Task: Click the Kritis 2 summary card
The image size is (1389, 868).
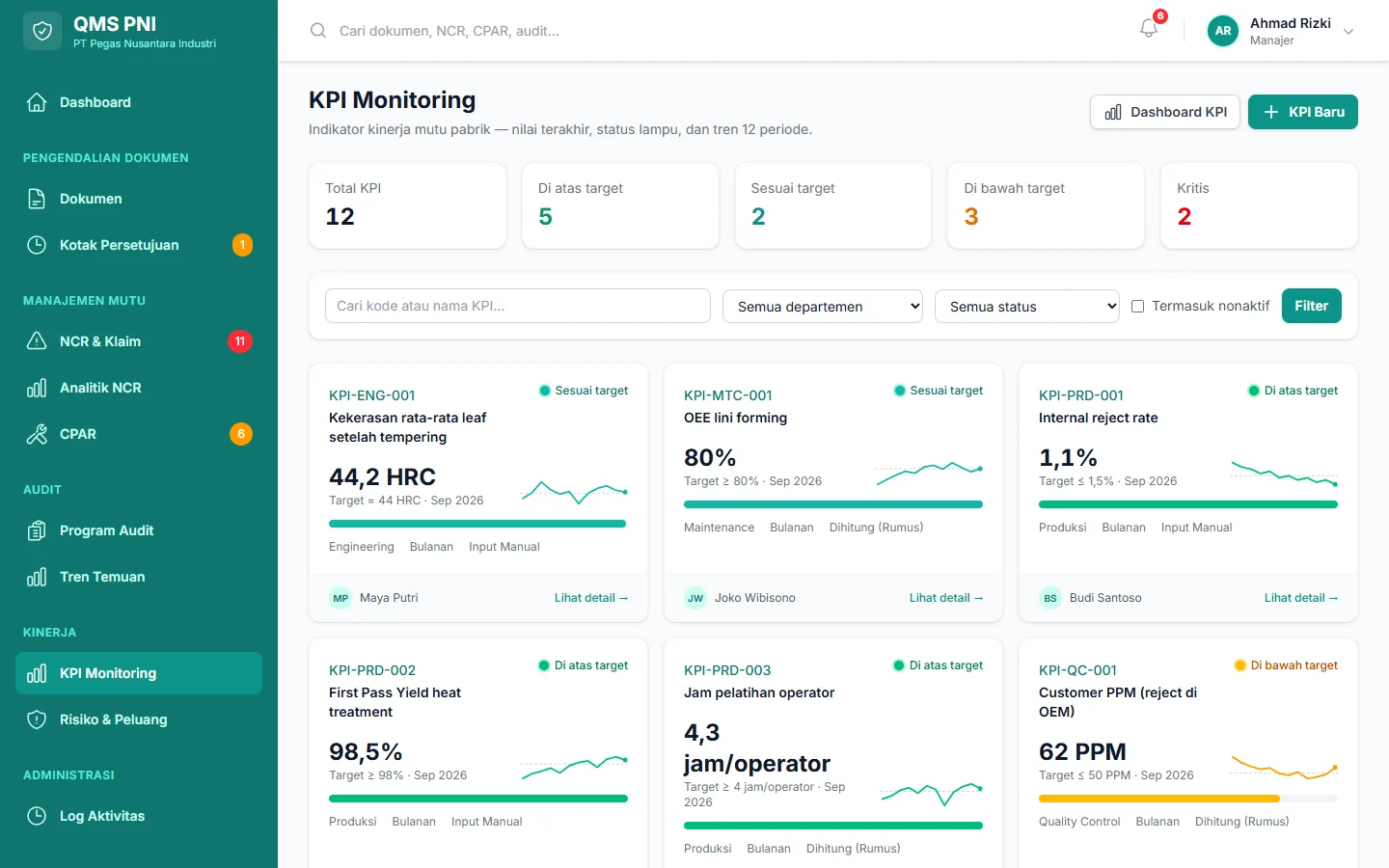Action: pyautogui.click(x=1259, y=205)
